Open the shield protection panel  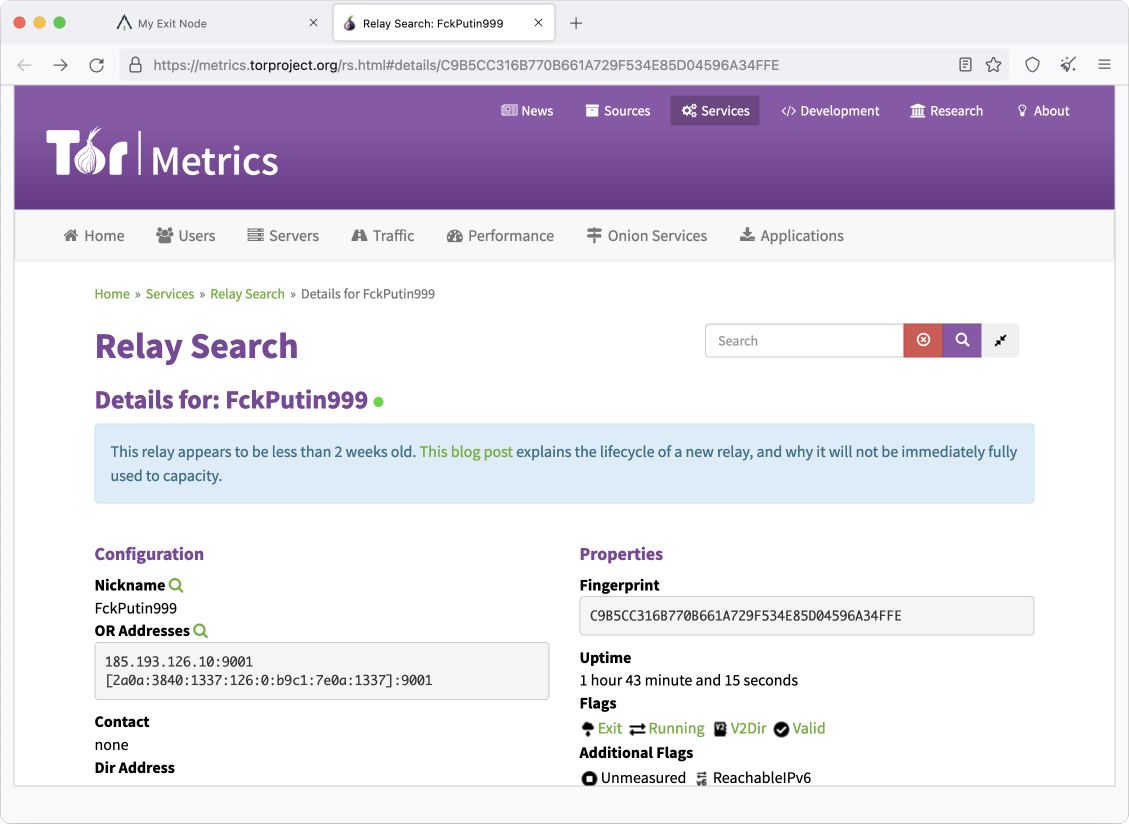(1033, 65)
